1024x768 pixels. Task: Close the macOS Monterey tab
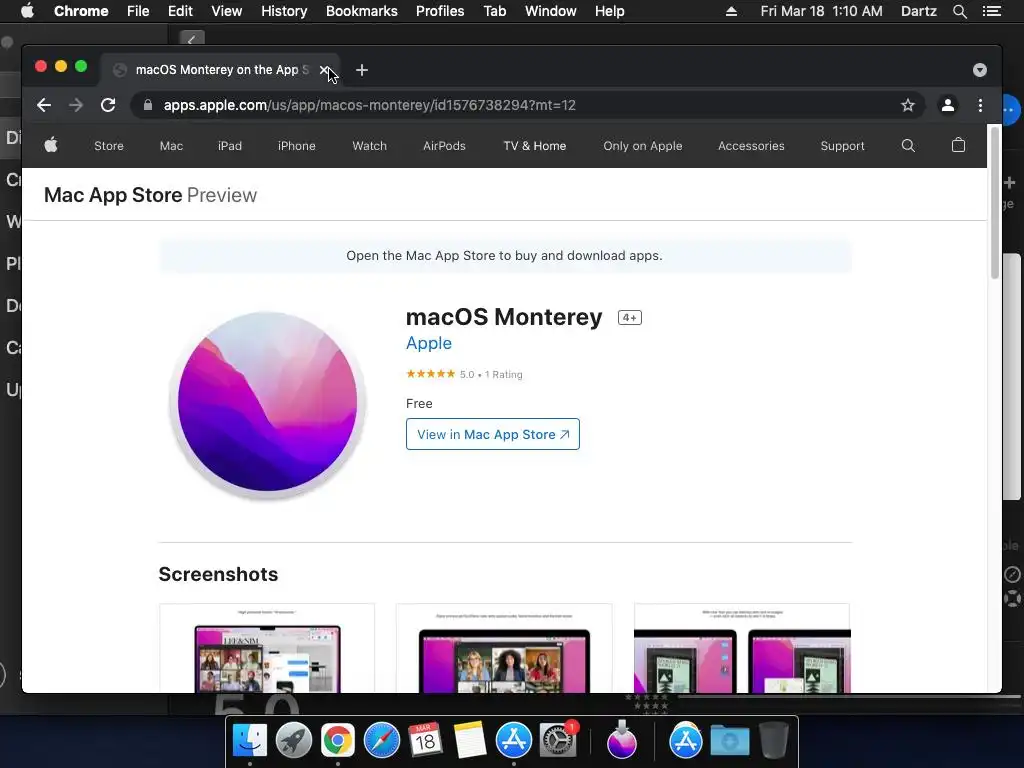(324, 70)
